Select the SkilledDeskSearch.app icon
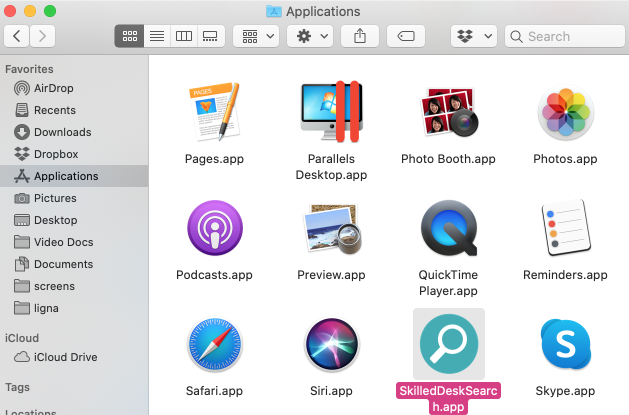The width and height of the screenshot is (629, 415). pos(448,345)
